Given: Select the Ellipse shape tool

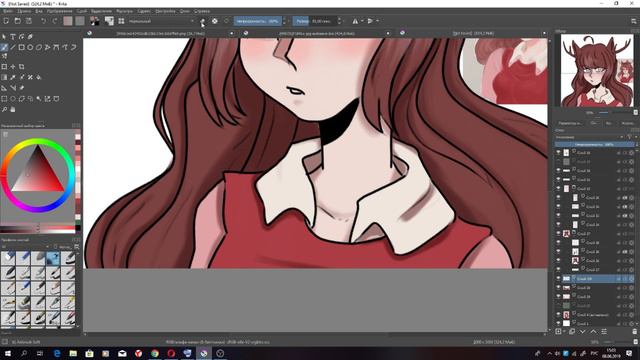Looking at the screenshot, I should [30, 47].
